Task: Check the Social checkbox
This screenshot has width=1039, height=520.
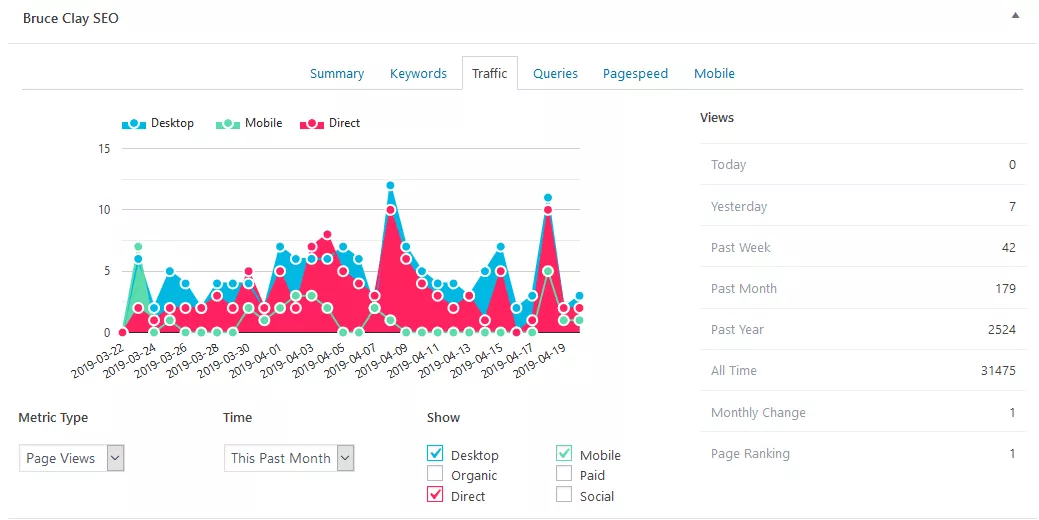Action: [x=564, y=495]
